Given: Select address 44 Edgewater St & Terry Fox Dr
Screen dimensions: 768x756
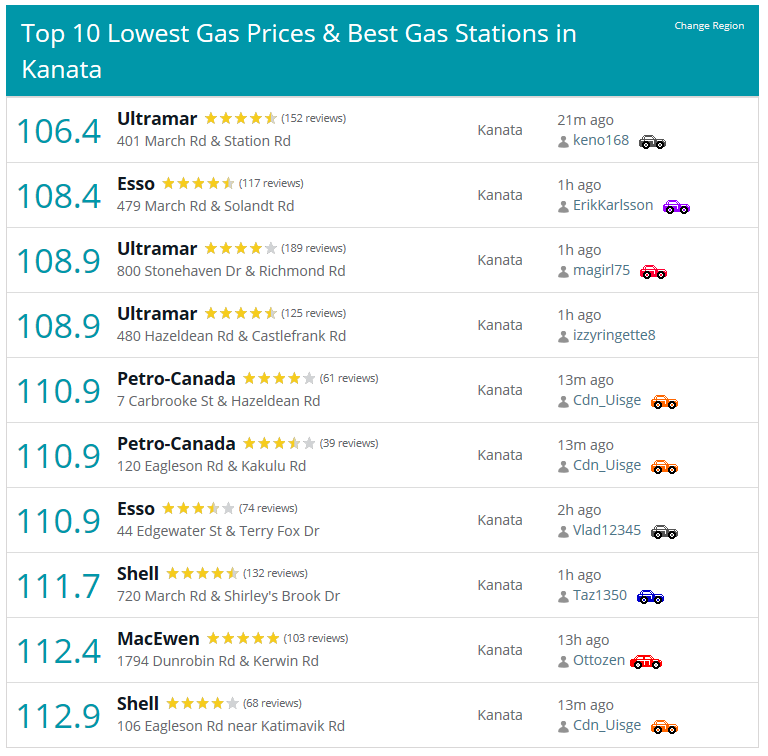Looking at the screenshot, I should [218, 531].
